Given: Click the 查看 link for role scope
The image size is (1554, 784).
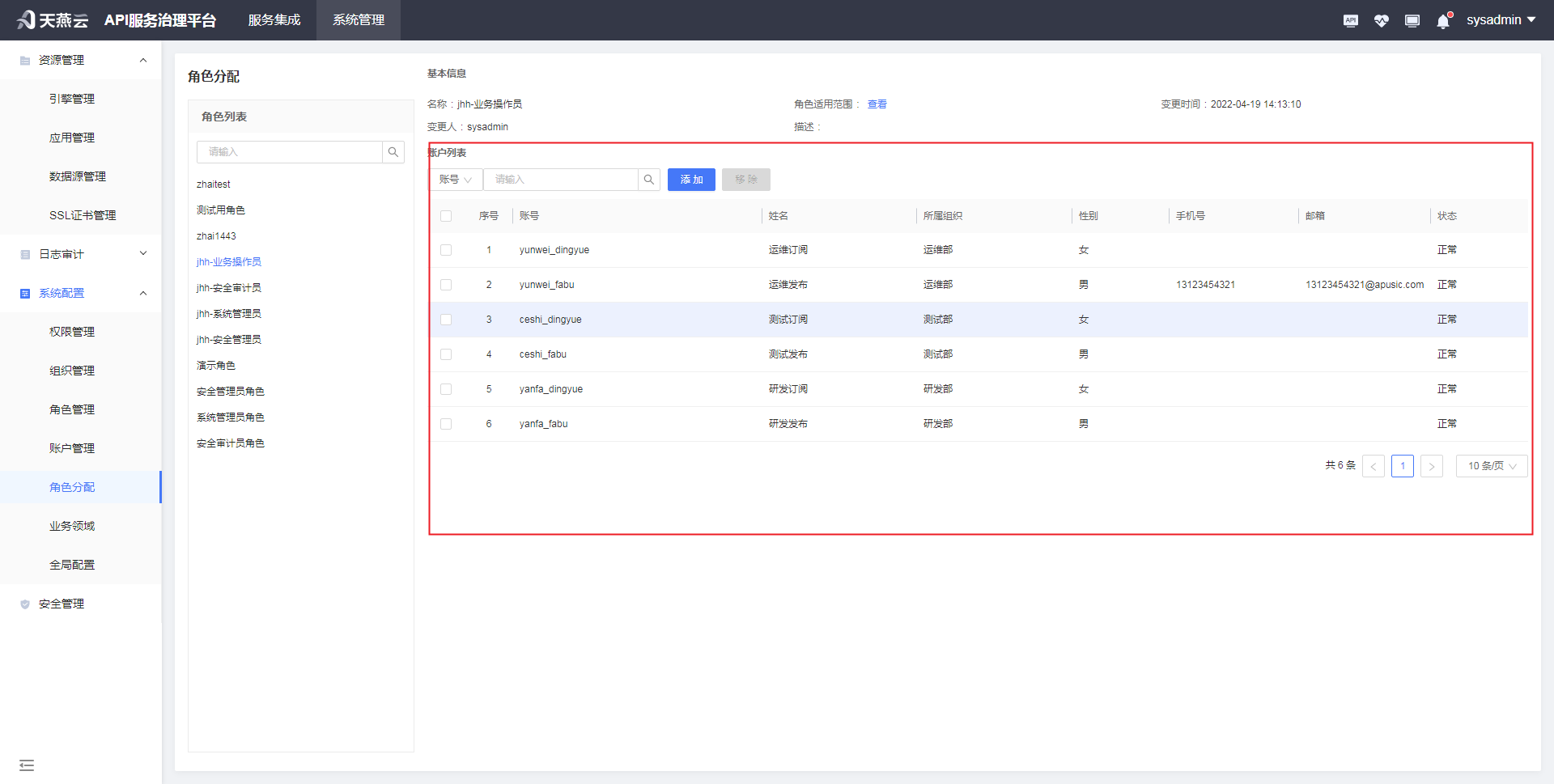Looking at the screenshot, I should click(877, 104).
